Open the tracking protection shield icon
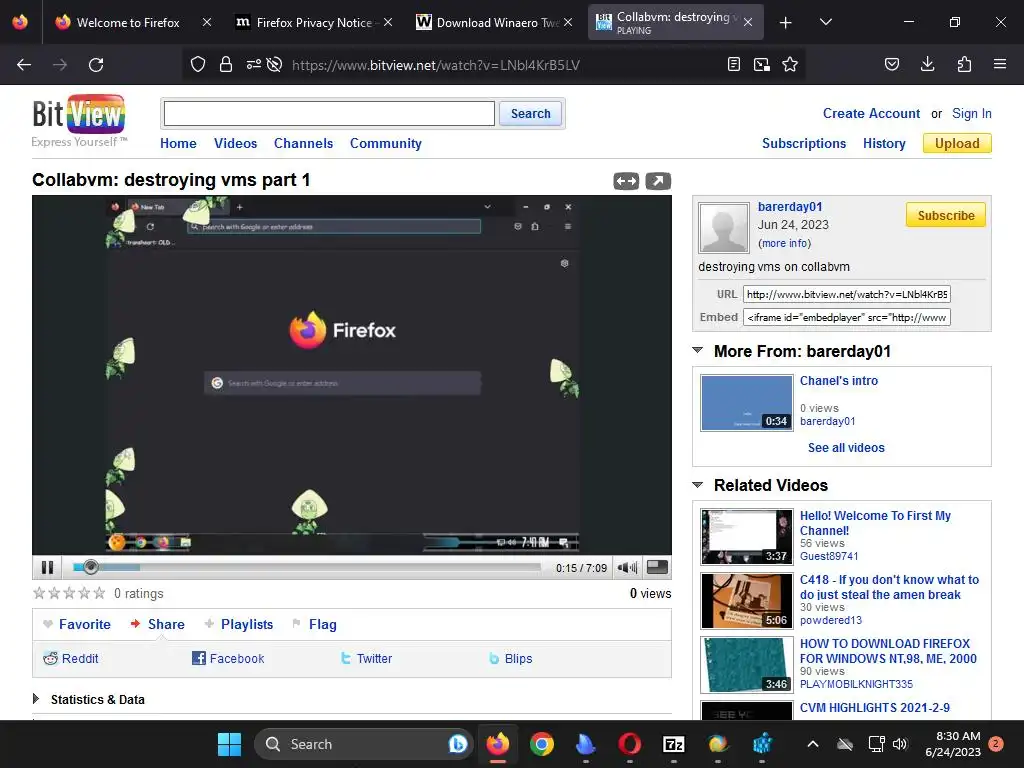Image resolution: width=1024 pixels, height=768 pixels. point(198,64)
